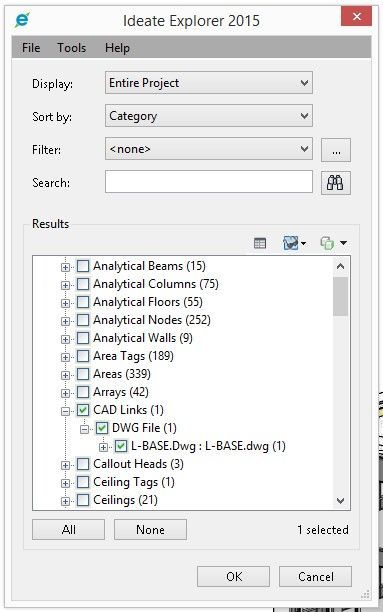Expand the Area Tags node
The width and height of the screenshot is (383, 612).
tap(65, 357)
